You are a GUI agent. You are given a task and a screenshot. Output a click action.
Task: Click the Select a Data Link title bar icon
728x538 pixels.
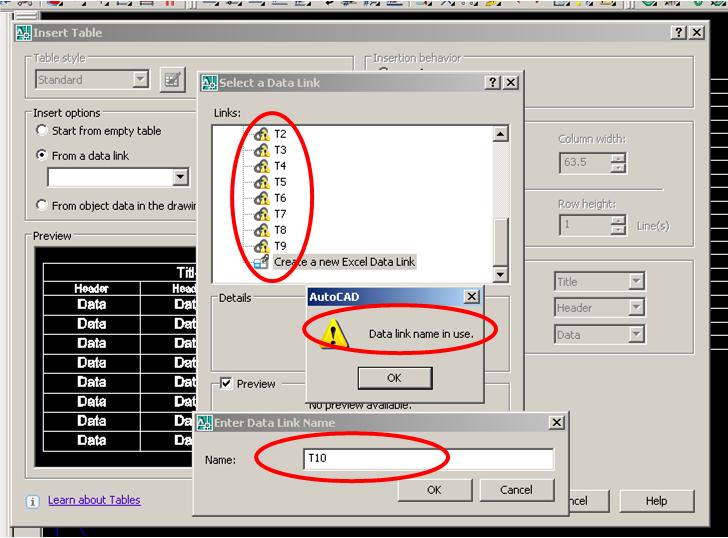pyautogui.click(x=209, y=83)
